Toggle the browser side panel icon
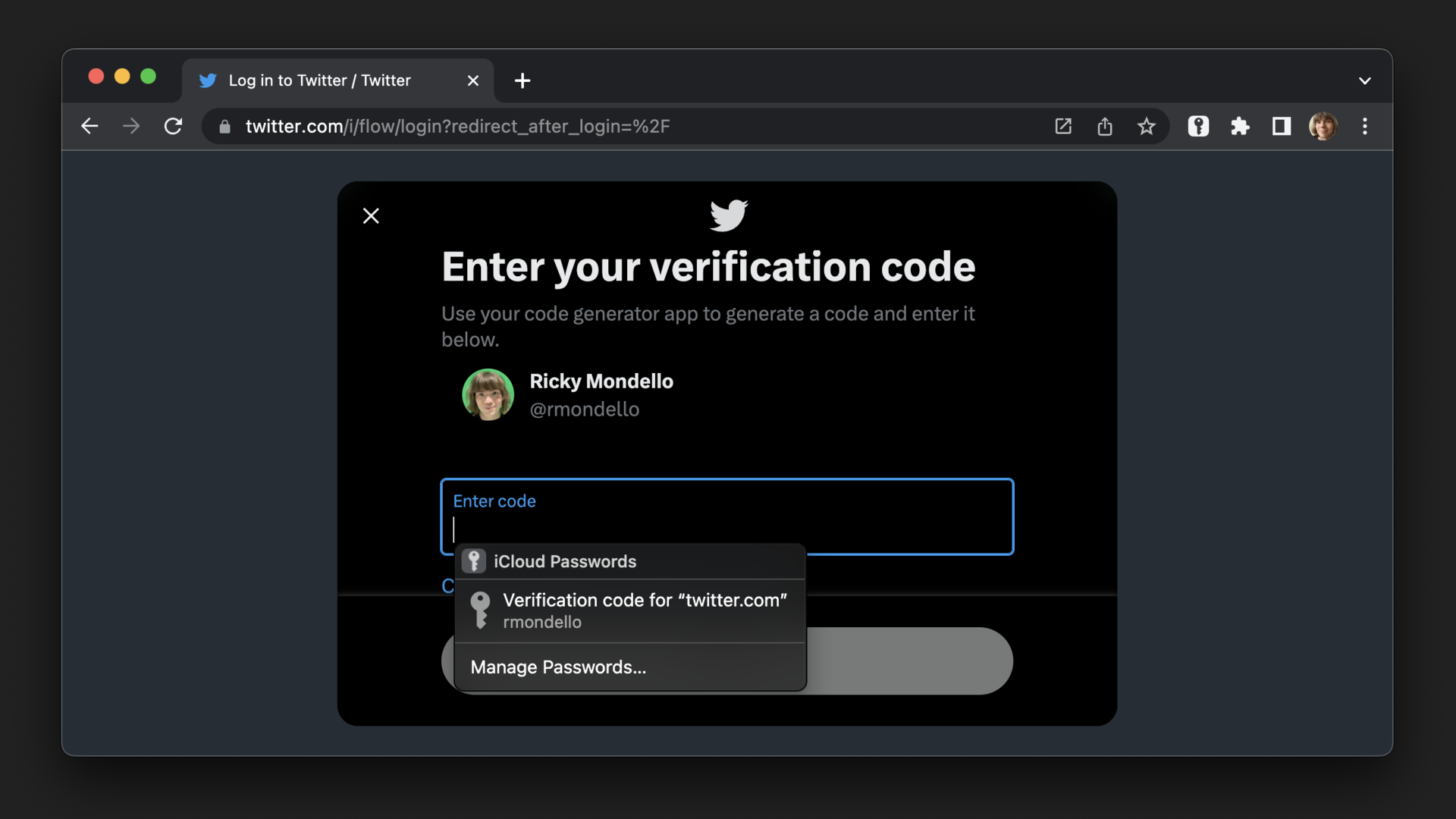The height and width of the screenshot is (819, 1456). (x=1282, y=127)
